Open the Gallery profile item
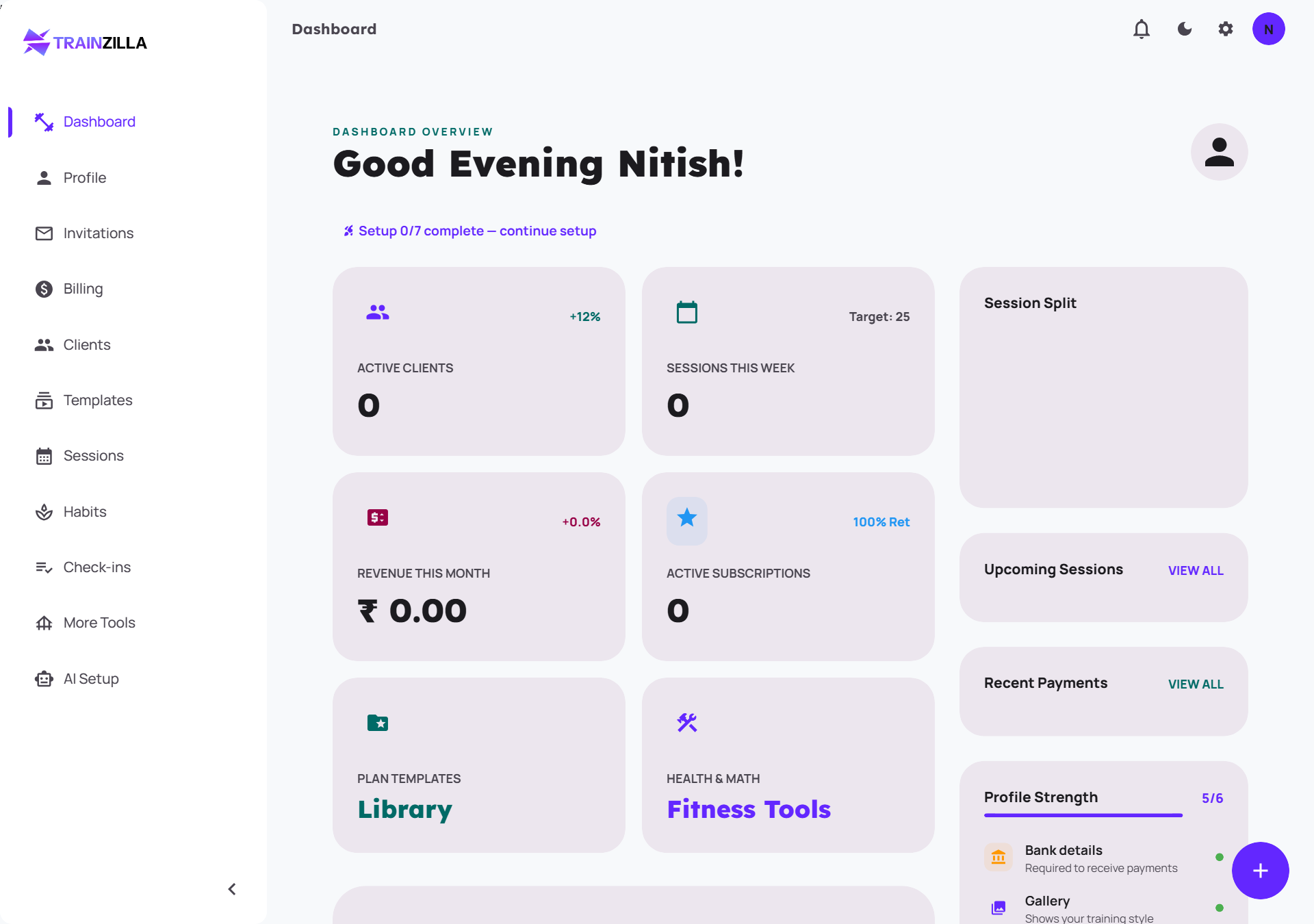 1103,908
